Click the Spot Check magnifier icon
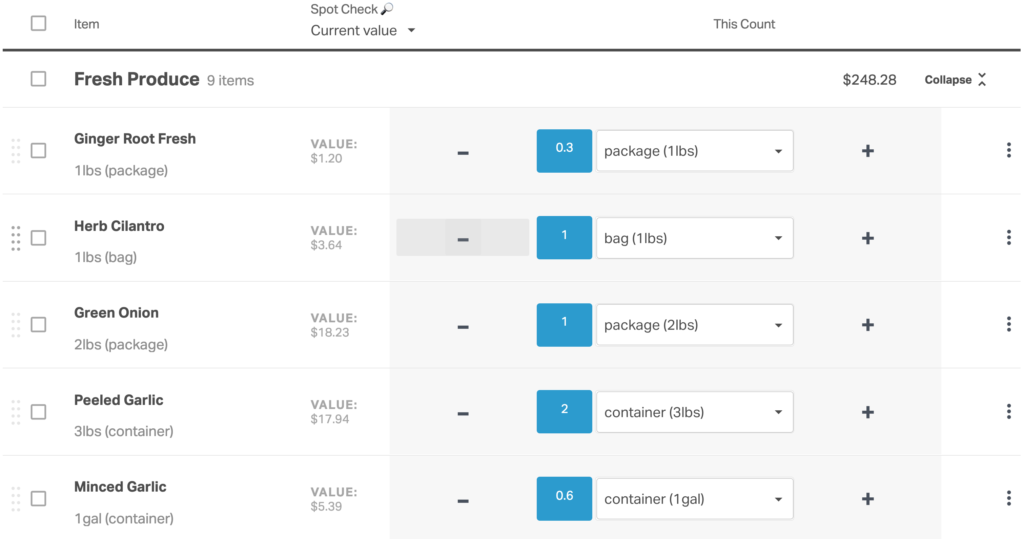 (x=388, y=9)
